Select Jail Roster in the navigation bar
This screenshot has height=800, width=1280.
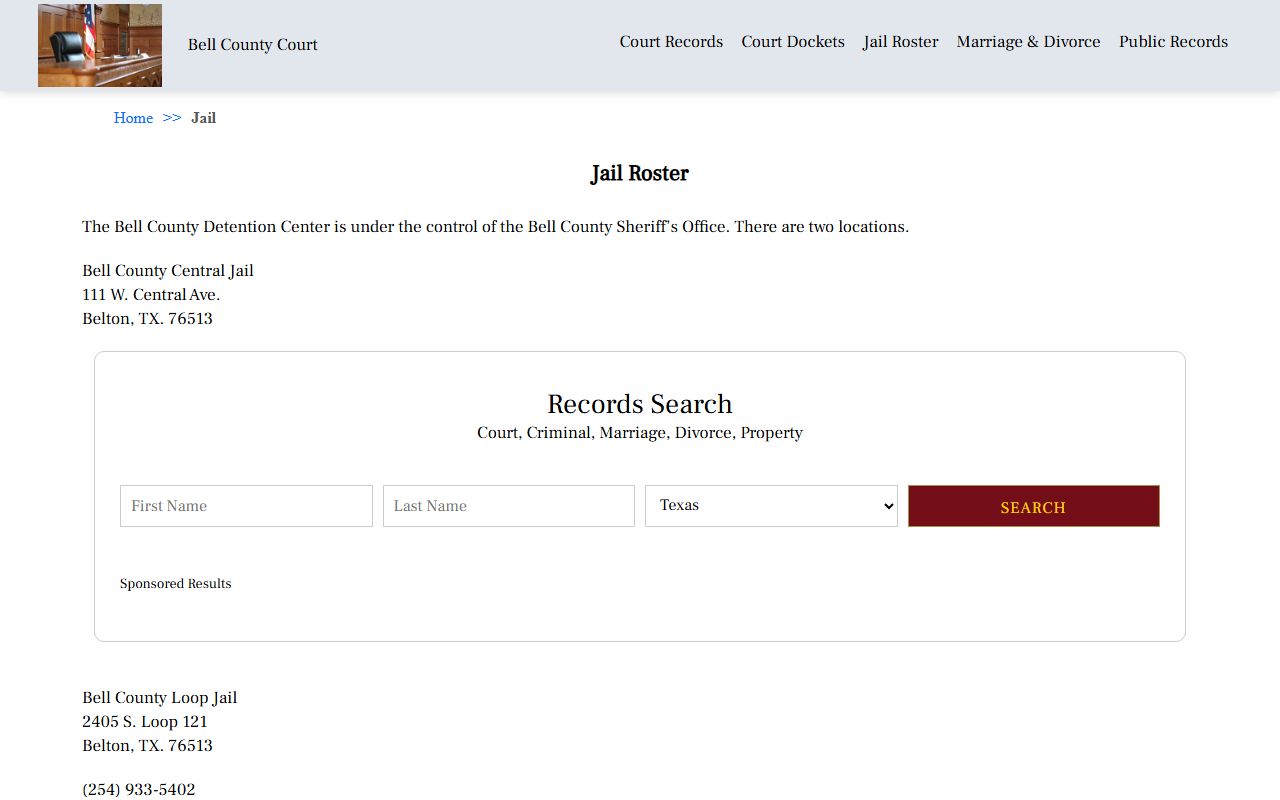(900, 42)
